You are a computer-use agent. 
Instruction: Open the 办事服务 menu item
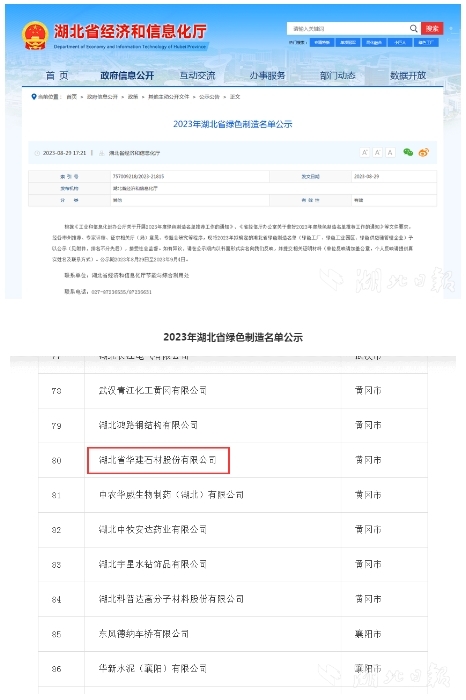(x=267, y=75)
